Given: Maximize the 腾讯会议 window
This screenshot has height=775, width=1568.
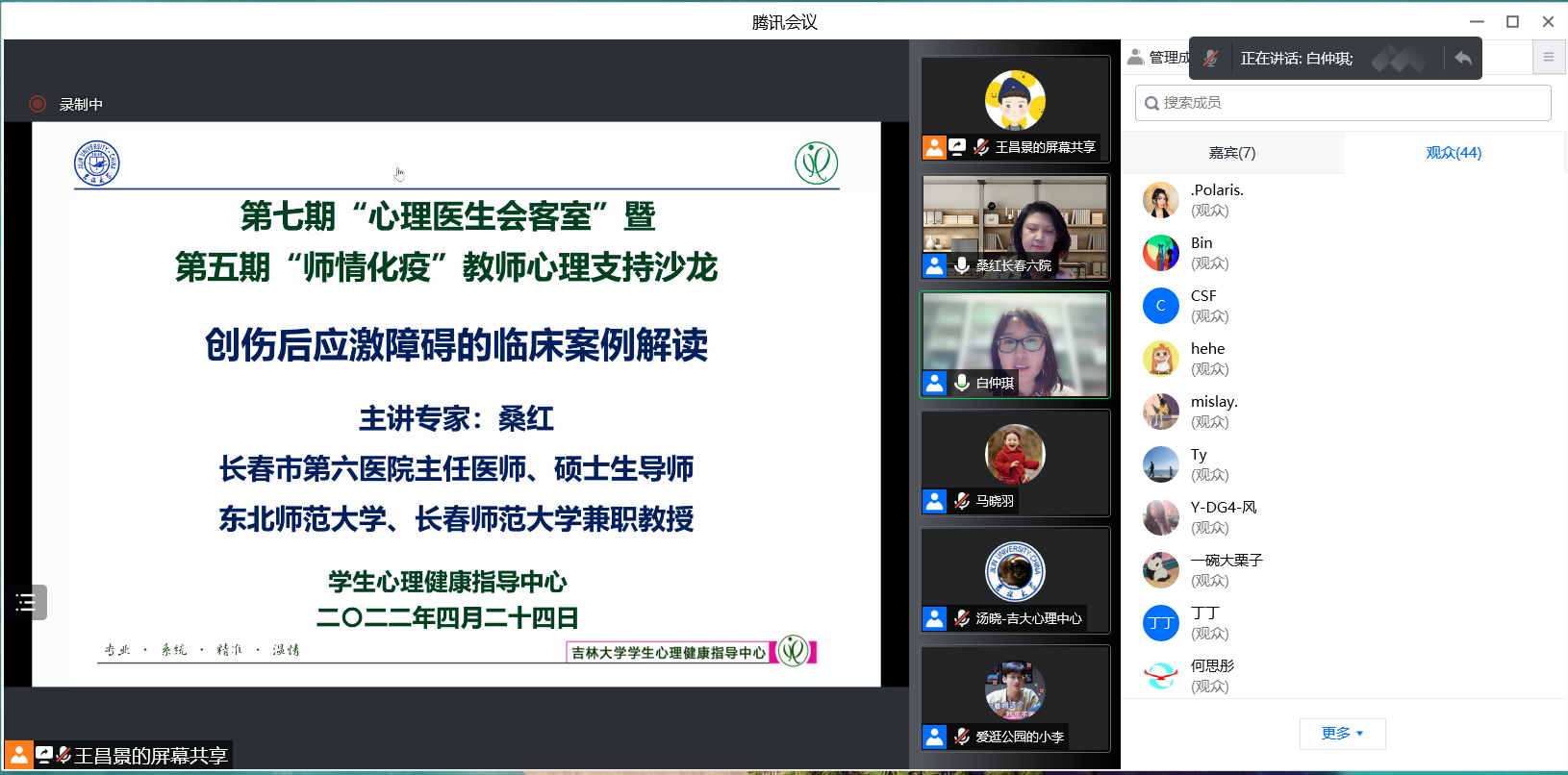Looking at the screenshot, I should [1512, 21].
